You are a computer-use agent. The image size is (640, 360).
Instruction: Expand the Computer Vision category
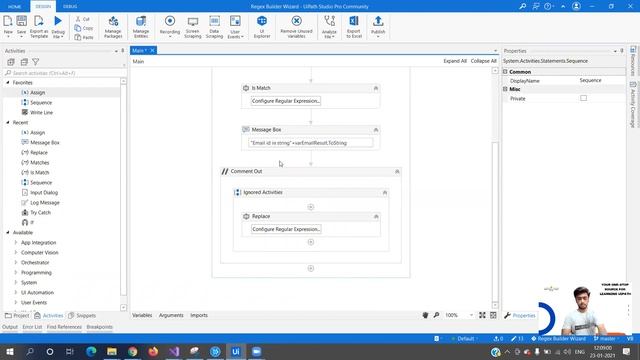16,252
